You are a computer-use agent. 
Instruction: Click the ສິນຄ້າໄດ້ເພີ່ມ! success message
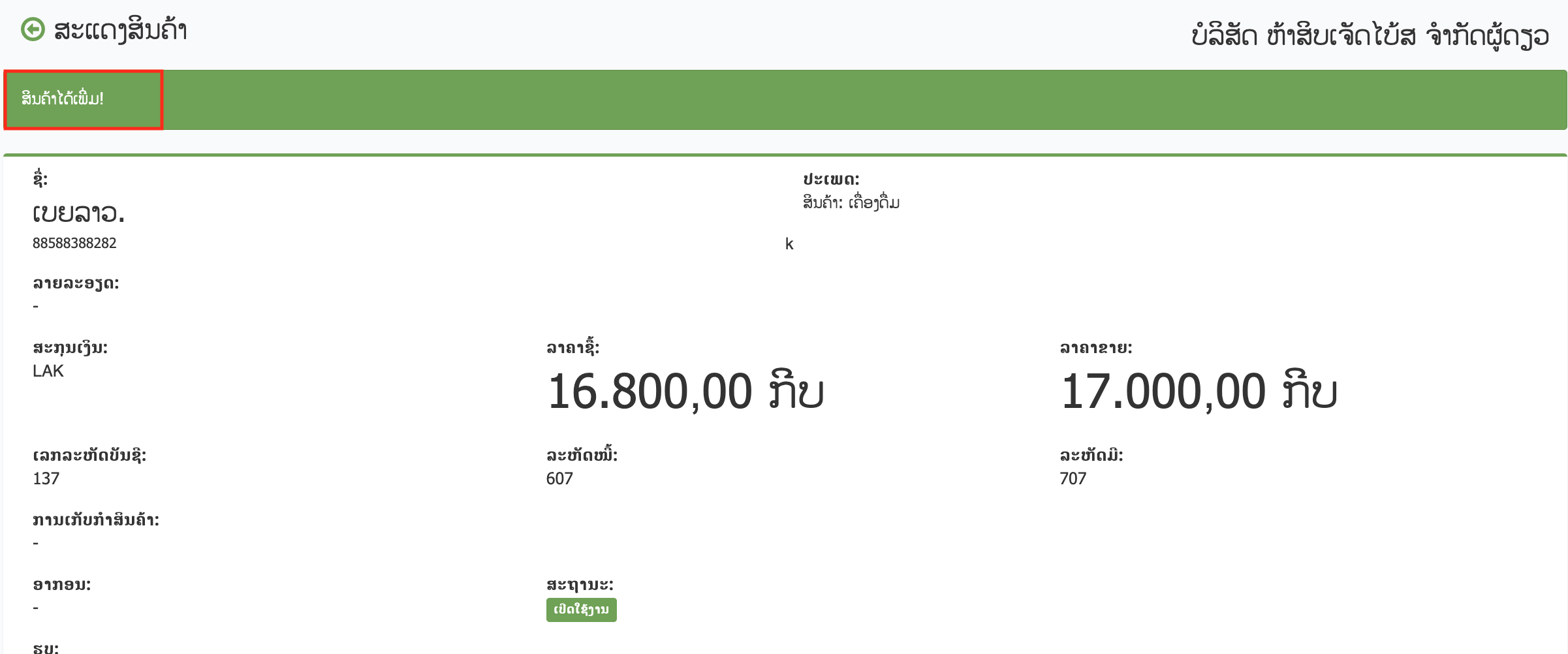click(x=63, y=99)
